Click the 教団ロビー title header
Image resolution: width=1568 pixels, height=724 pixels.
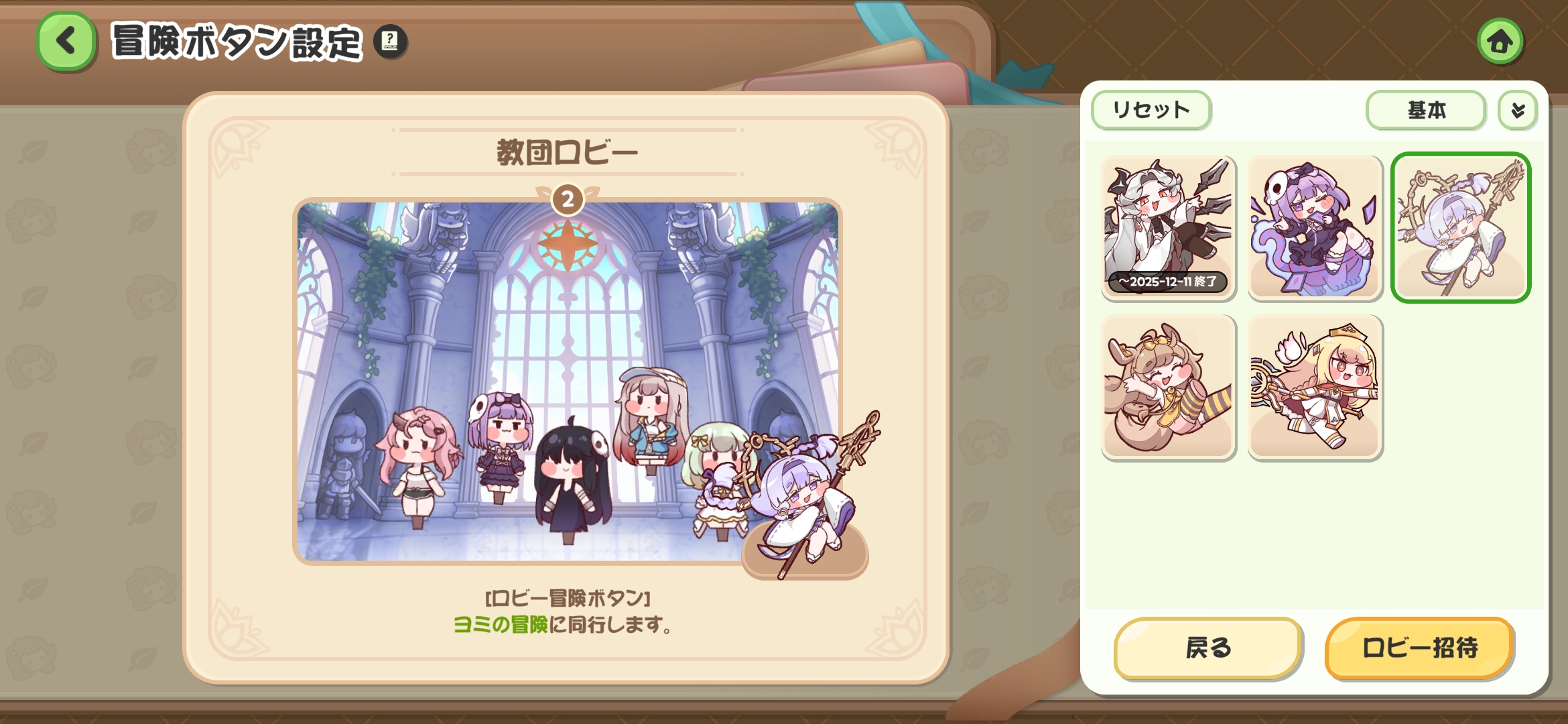tap(567, 153)
